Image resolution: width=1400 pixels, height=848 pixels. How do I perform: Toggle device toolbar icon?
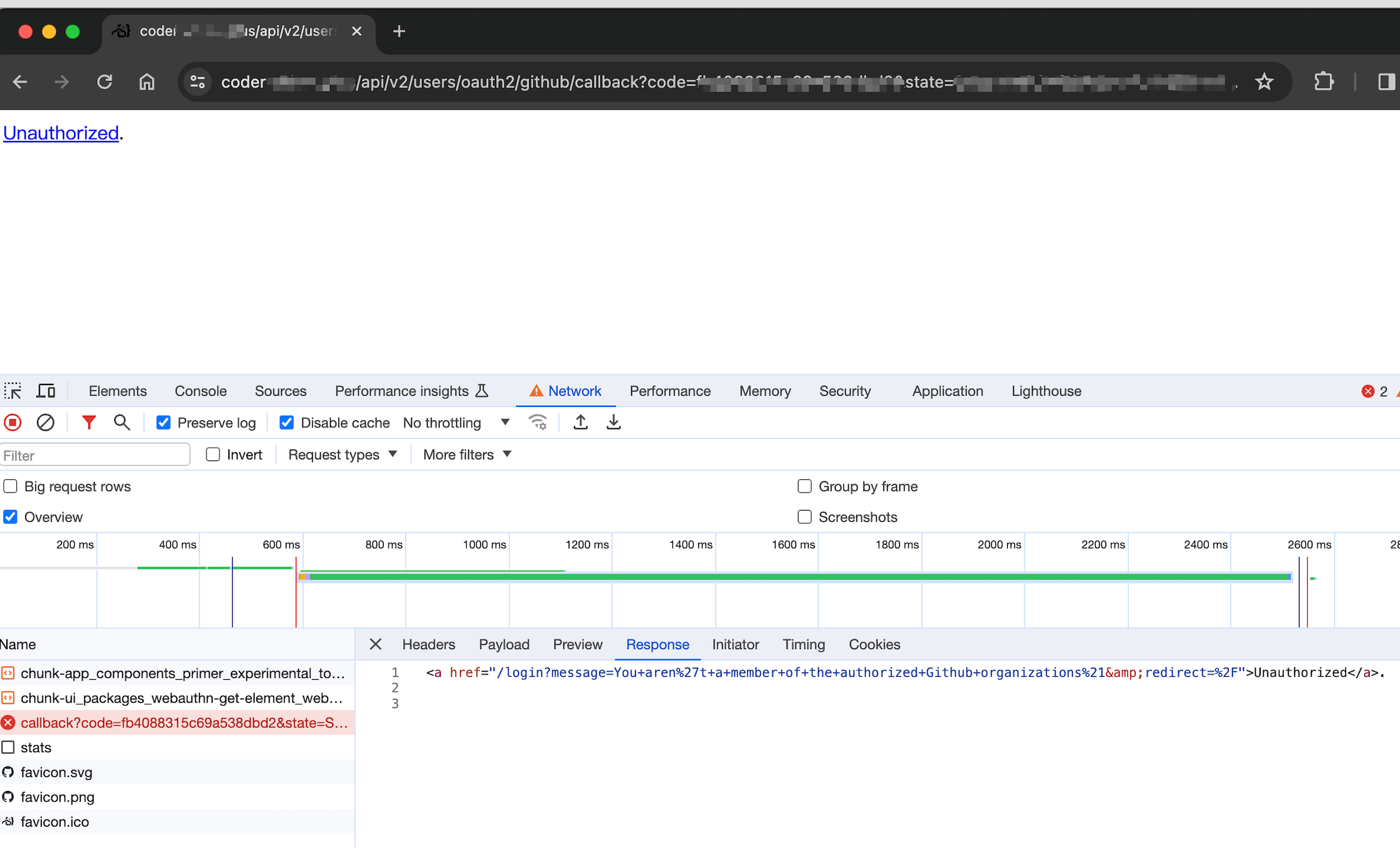(x=46, y=391)
